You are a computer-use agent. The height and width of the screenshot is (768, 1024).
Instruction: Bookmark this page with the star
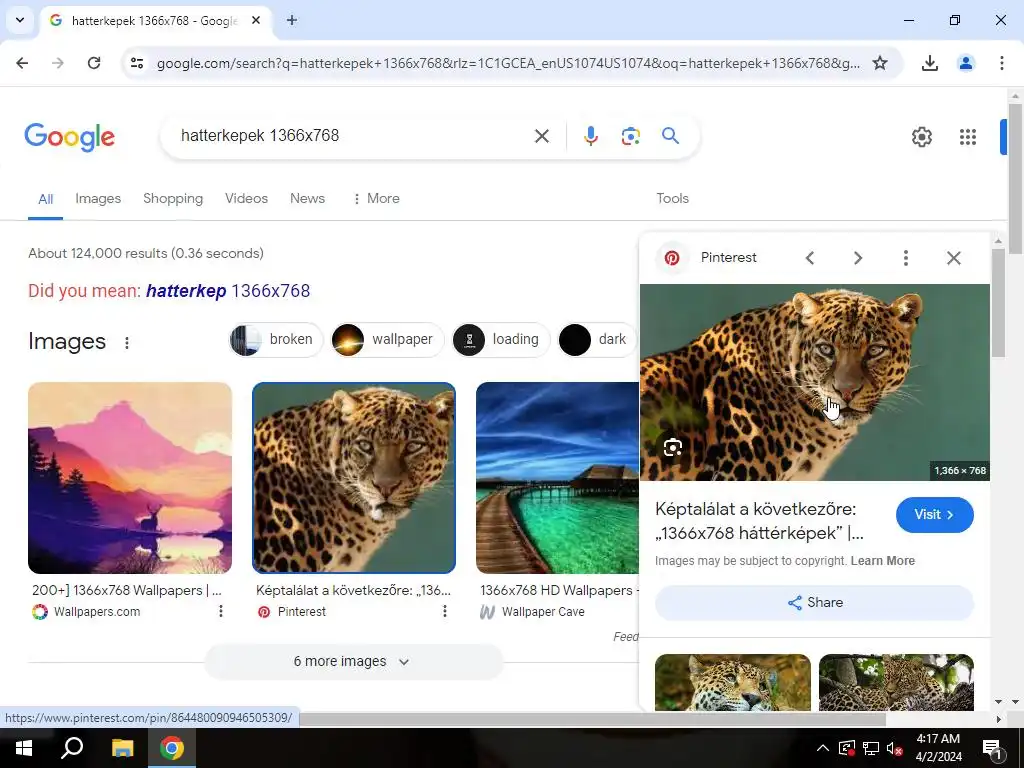(x=880, y=63)
